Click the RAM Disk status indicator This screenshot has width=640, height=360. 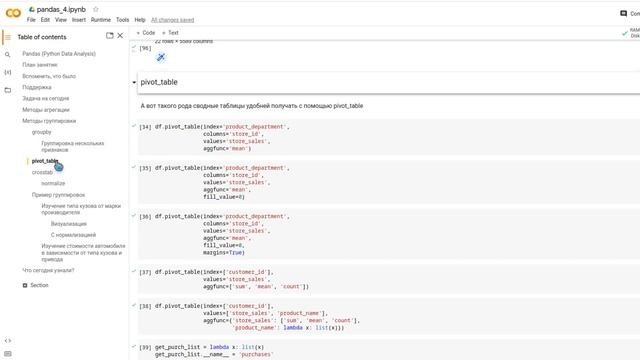point(631,33)
